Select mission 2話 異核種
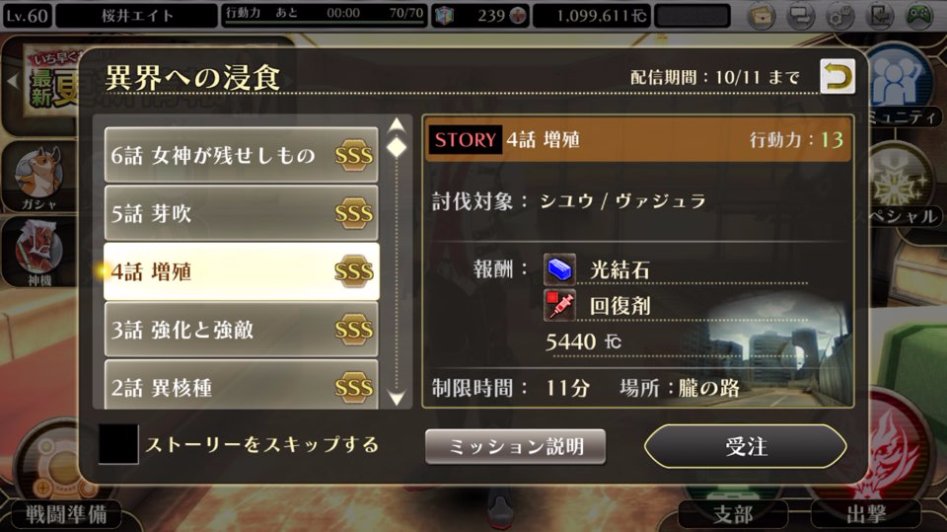This screenshot has height=532, width=947. 241,385
